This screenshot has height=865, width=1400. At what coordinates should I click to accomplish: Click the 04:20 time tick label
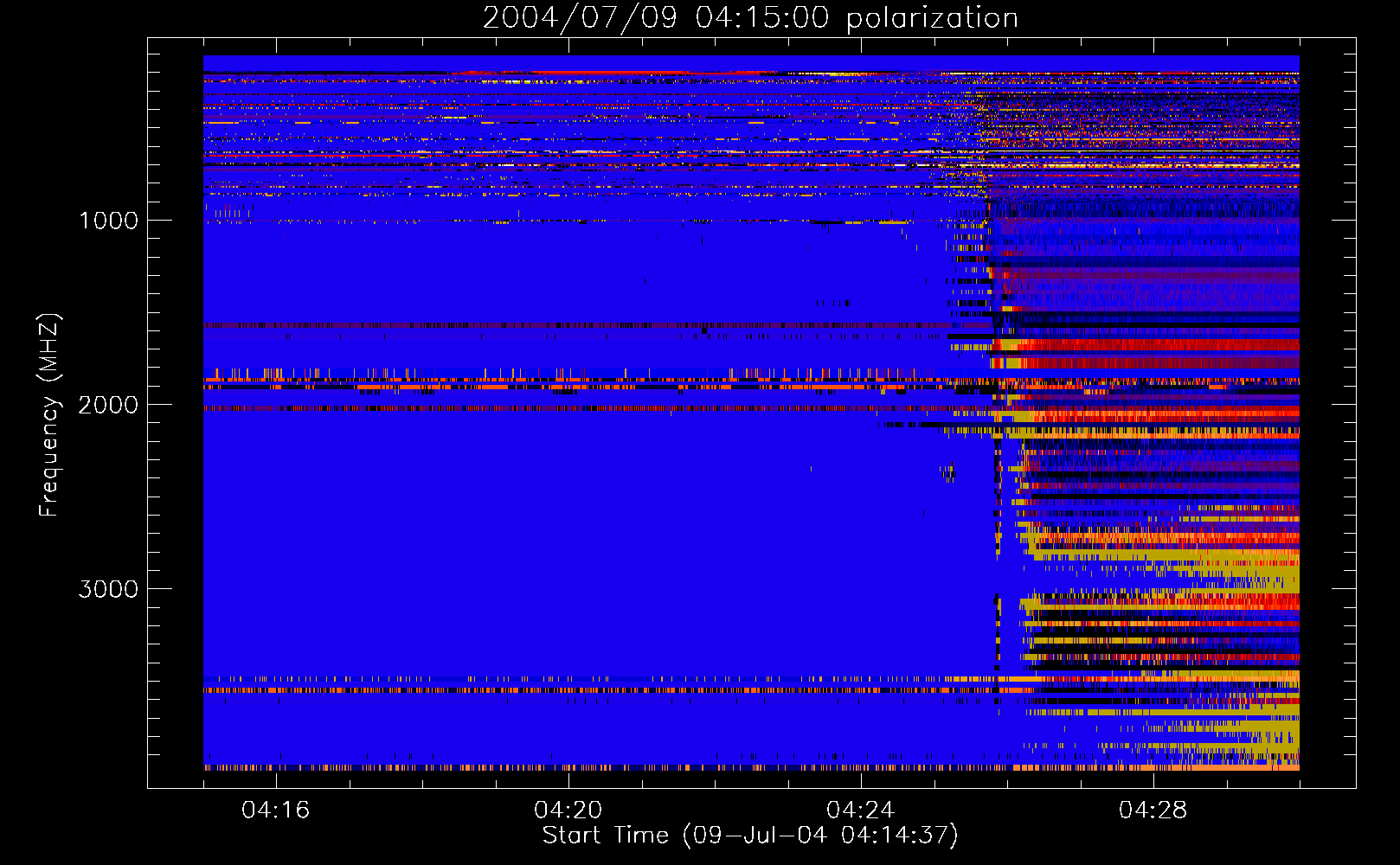coord(568,811)
